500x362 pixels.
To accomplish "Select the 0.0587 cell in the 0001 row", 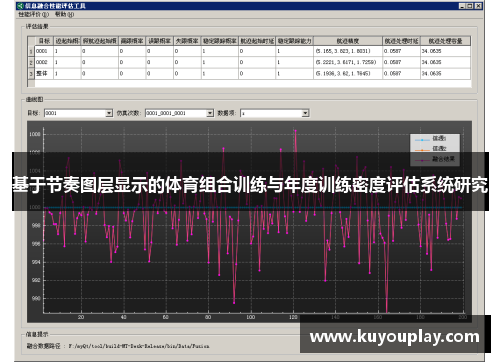I will point(401,51).
